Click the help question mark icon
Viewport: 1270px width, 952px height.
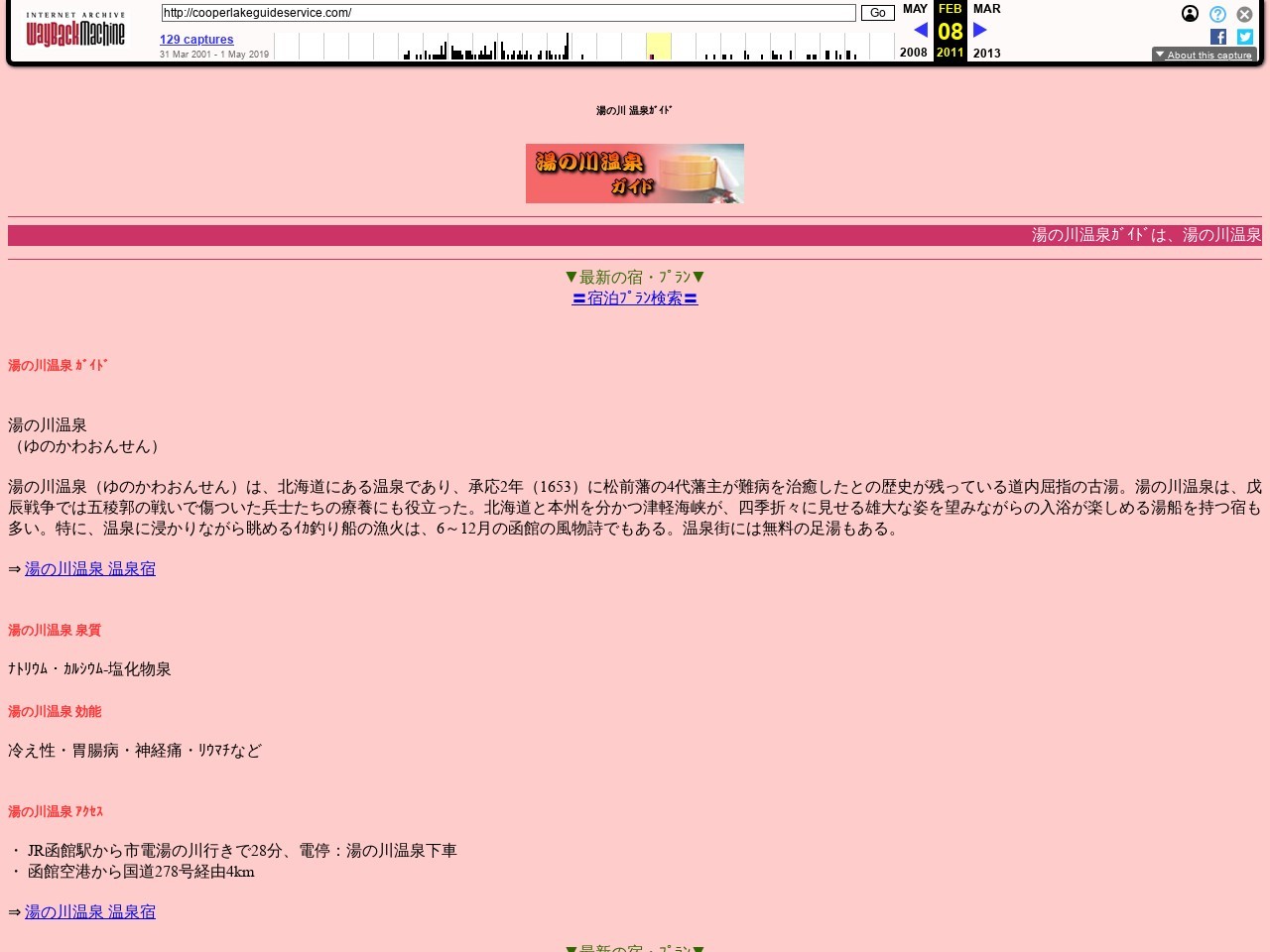pyautogui.click(x=1217, y=15)
